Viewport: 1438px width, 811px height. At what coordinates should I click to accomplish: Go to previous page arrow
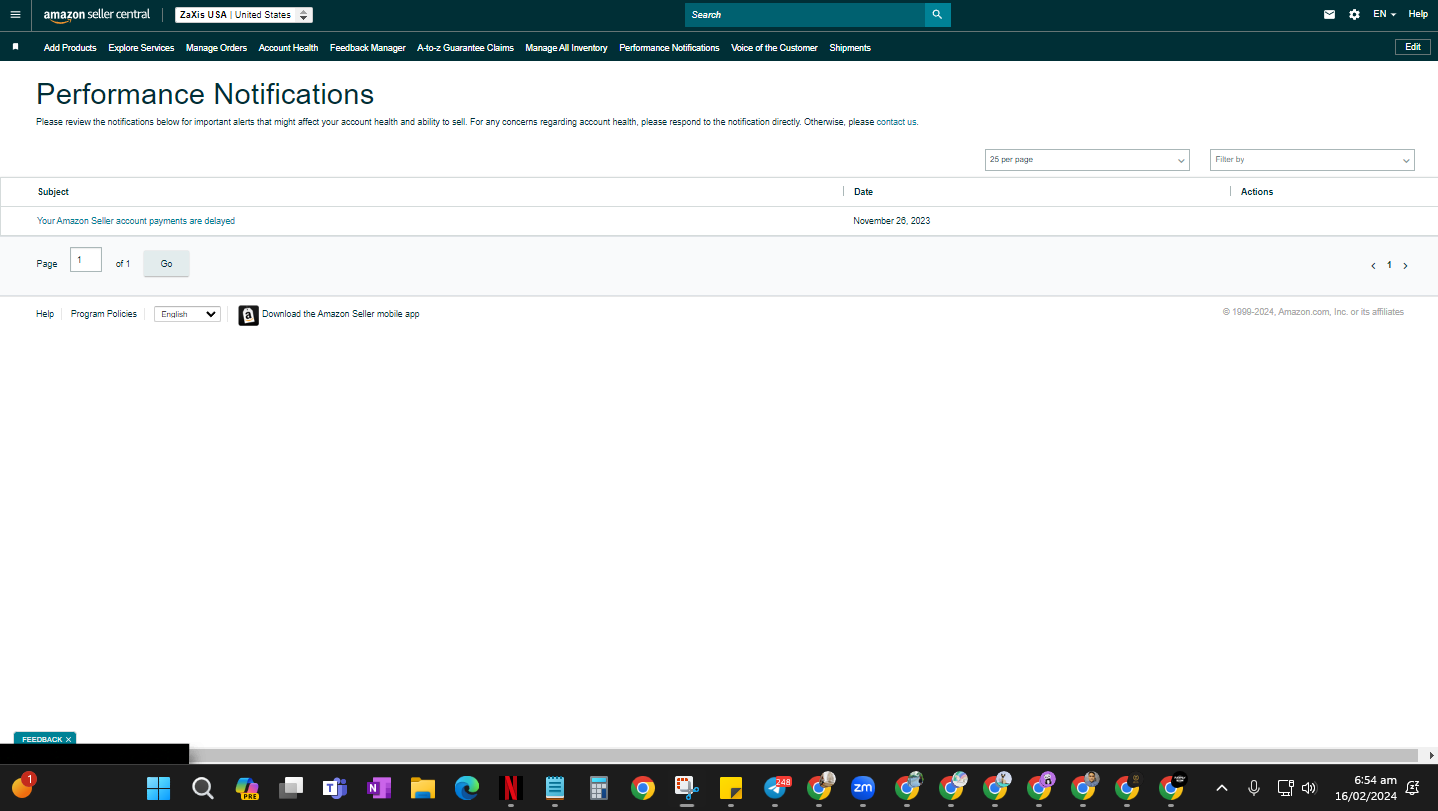pos(1373,266)
